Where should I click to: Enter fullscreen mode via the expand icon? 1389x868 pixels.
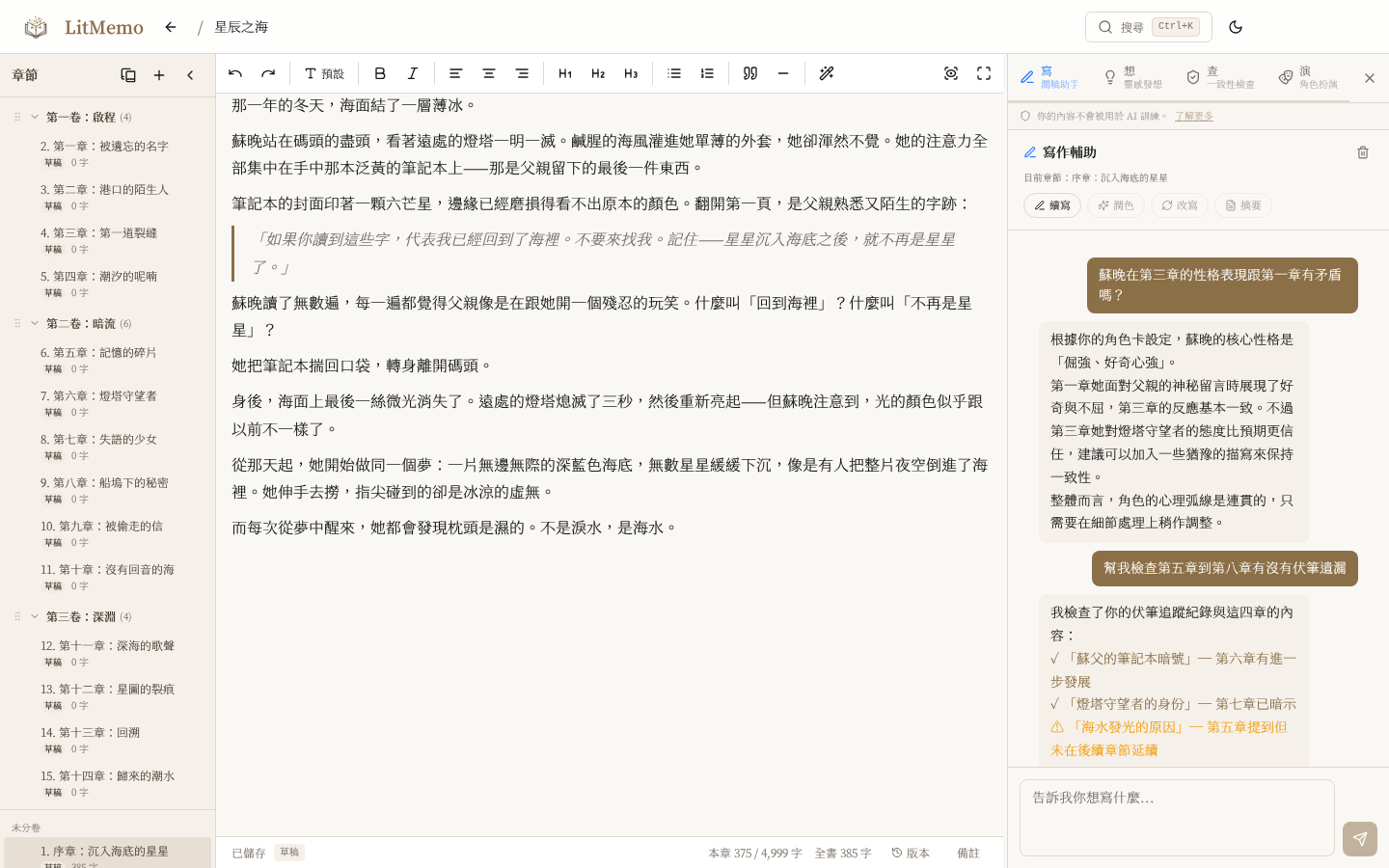coord(985,73)
